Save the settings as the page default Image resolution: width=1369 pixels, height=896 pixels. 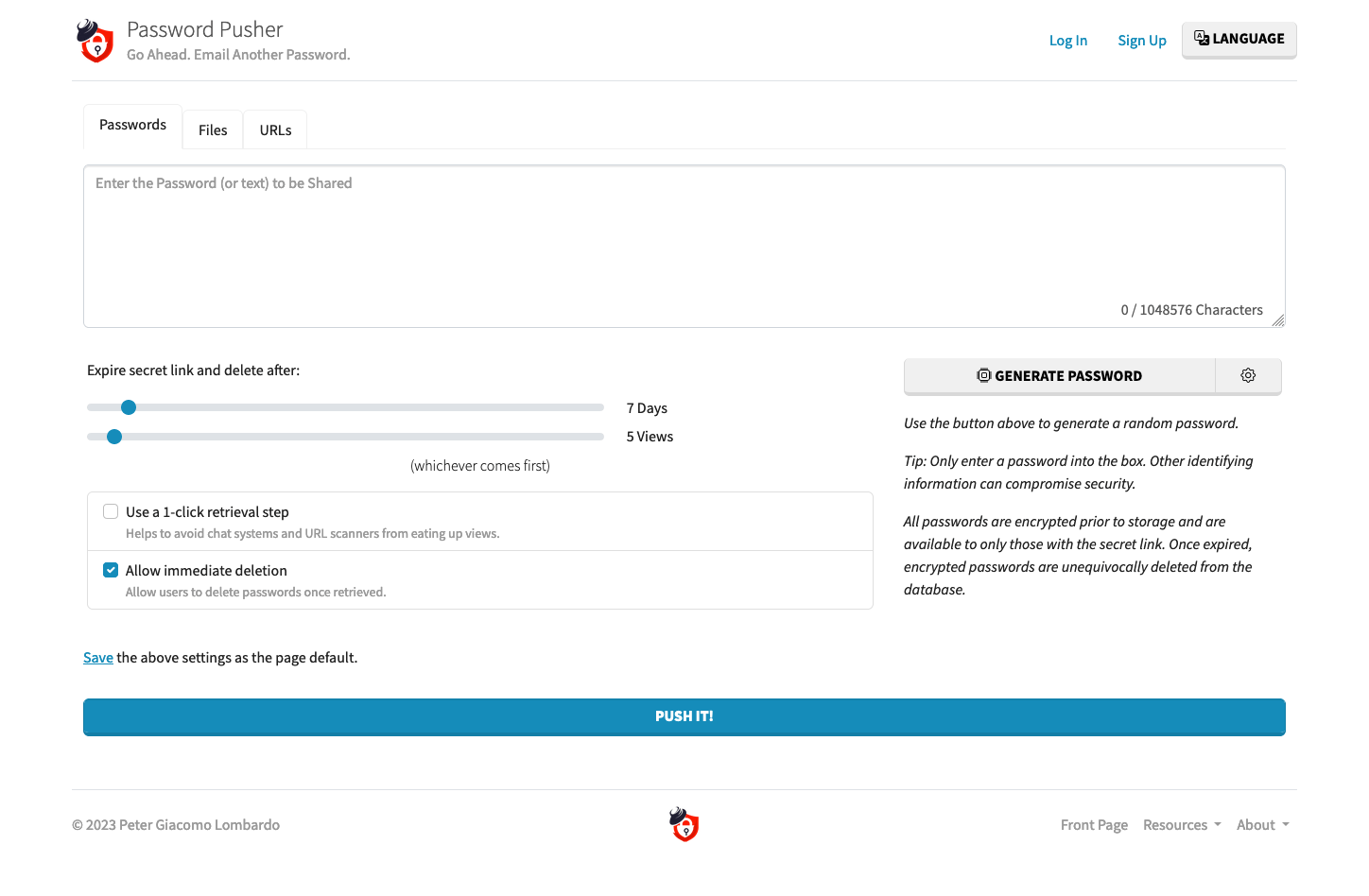[x=97, y=657]
